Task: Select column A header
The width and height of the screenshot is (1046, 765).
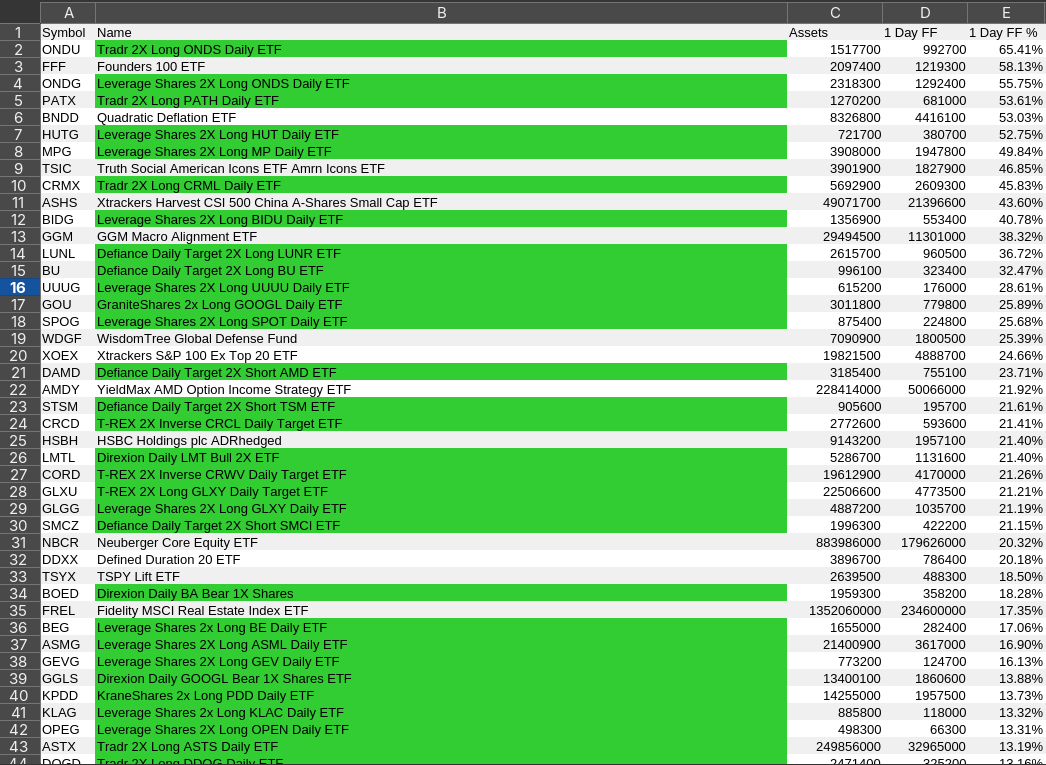Action: pos(68,13)
